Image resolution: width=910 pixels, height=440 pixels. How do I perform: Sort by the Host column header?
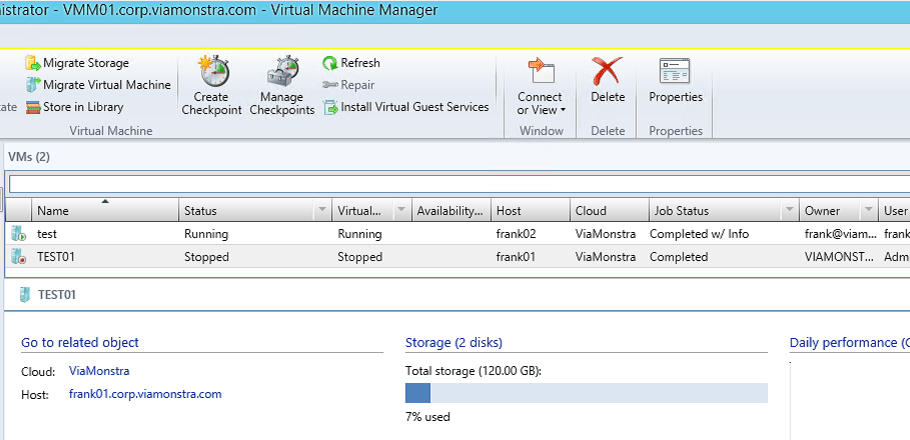tap(528, 211)
